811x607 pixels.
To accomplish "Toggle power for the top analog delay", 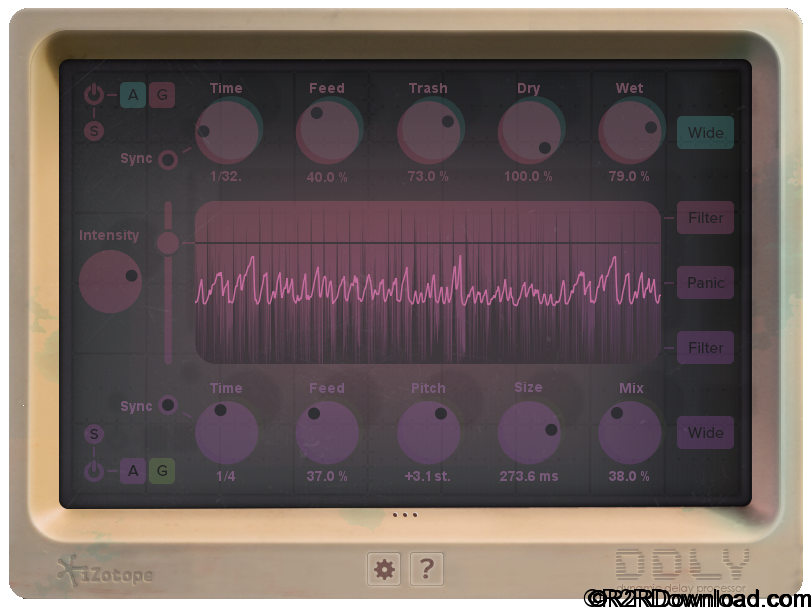I will (x=94, y=95).
